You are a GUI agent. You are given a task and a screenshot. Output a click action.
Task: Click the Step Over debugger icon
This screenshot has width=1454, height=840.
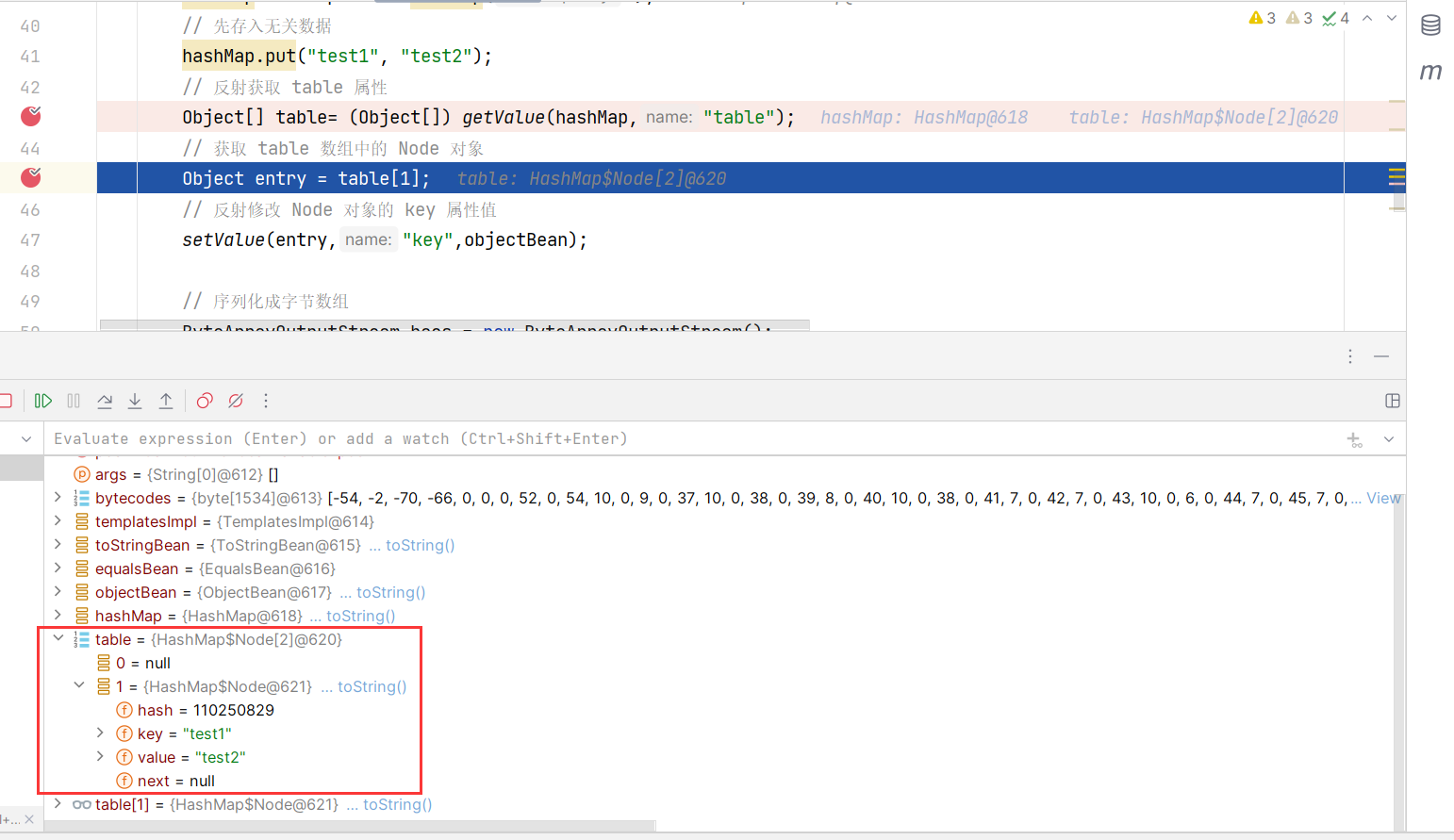tap(105, 401)
